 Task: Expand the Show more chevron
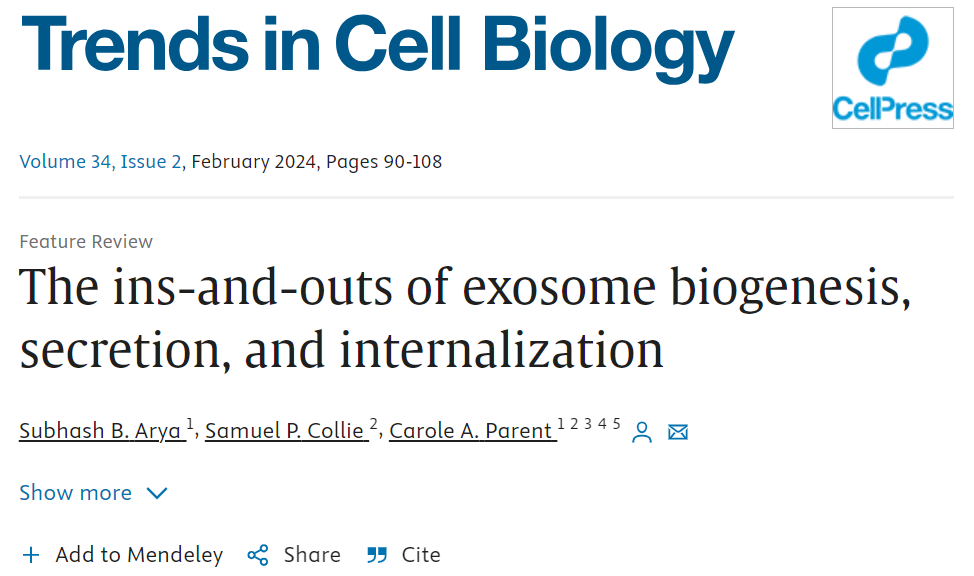pos(157,493)
